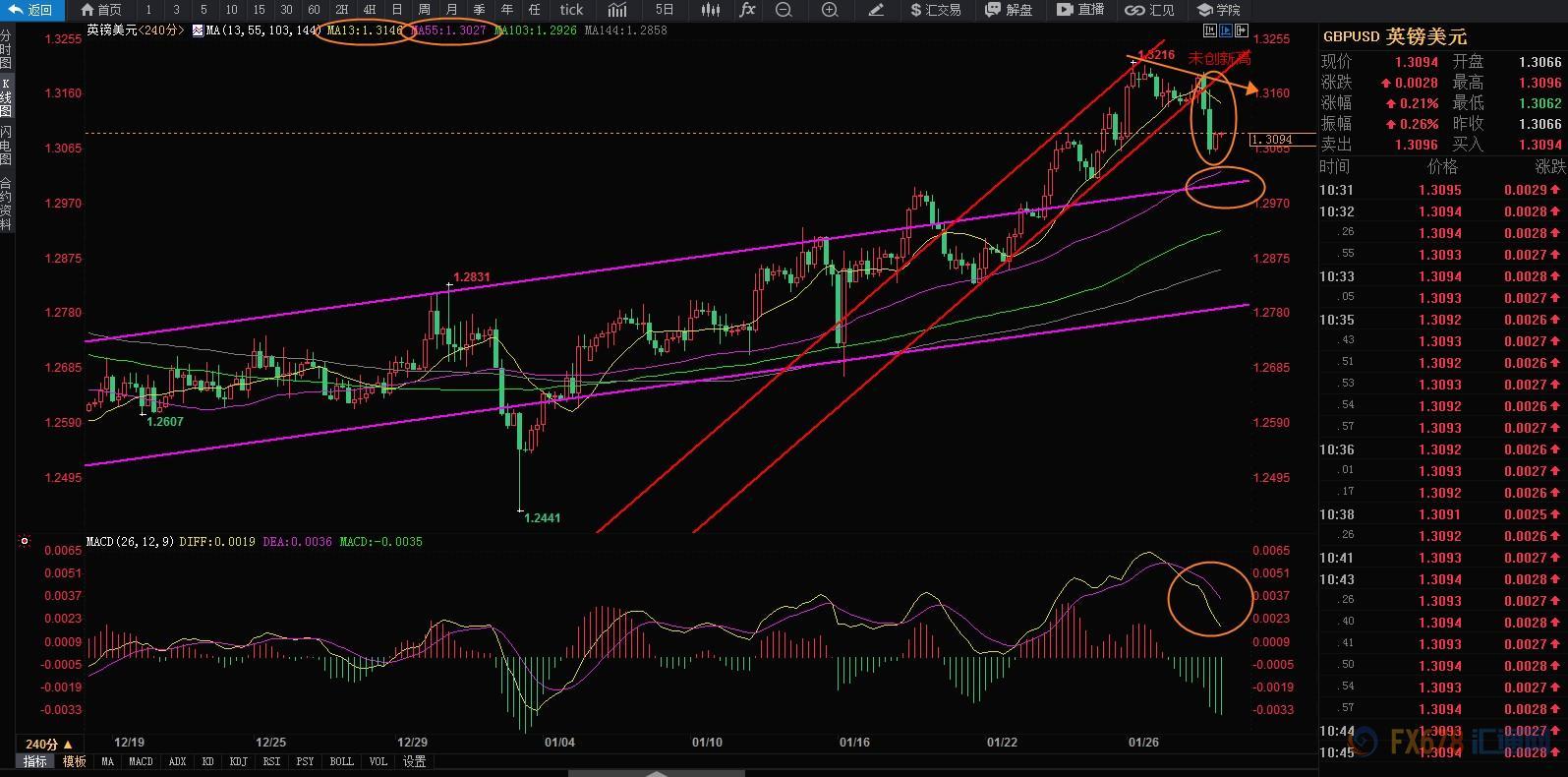Click the current price tag 1.3094 on axis

[1283, 140]
